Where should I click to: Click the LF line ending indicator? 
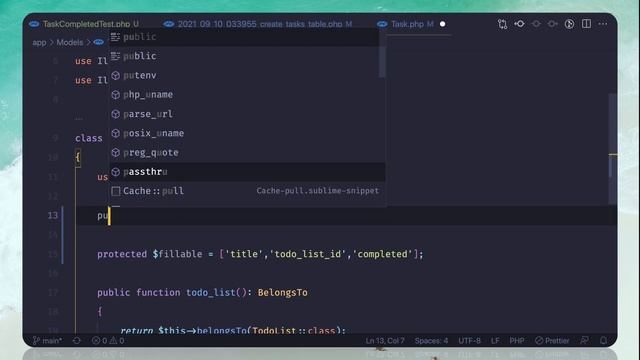click(x=495, y=340)
